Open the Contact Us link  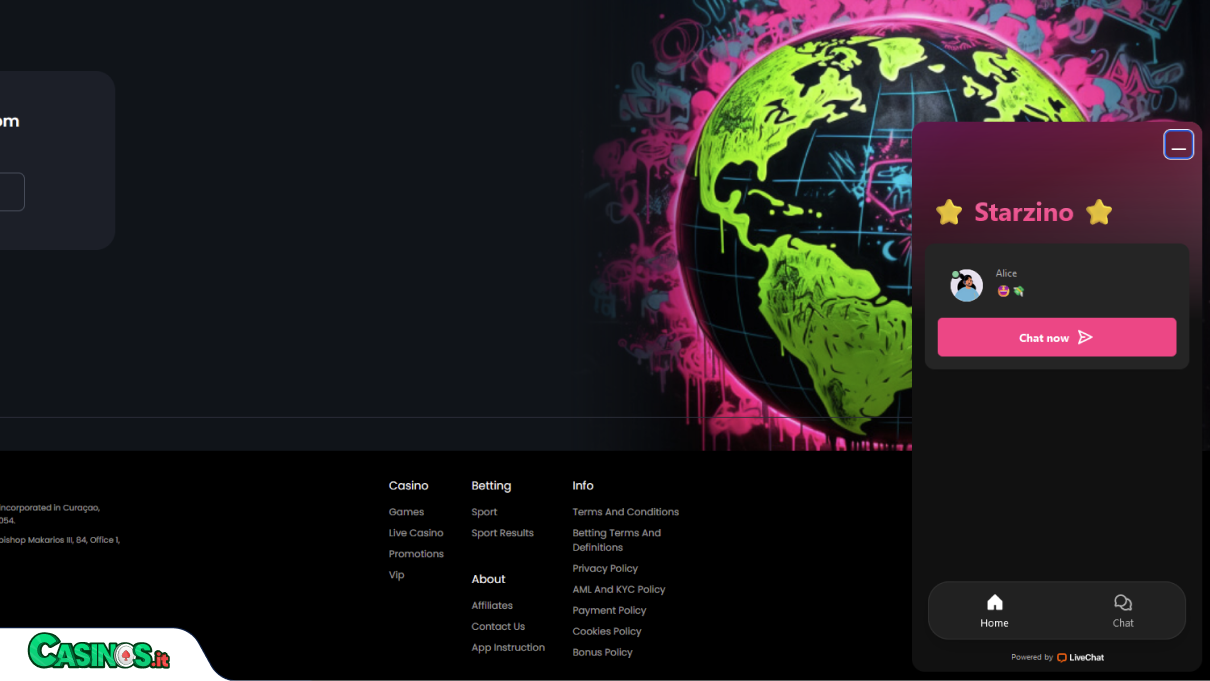[x=498, y=627]
